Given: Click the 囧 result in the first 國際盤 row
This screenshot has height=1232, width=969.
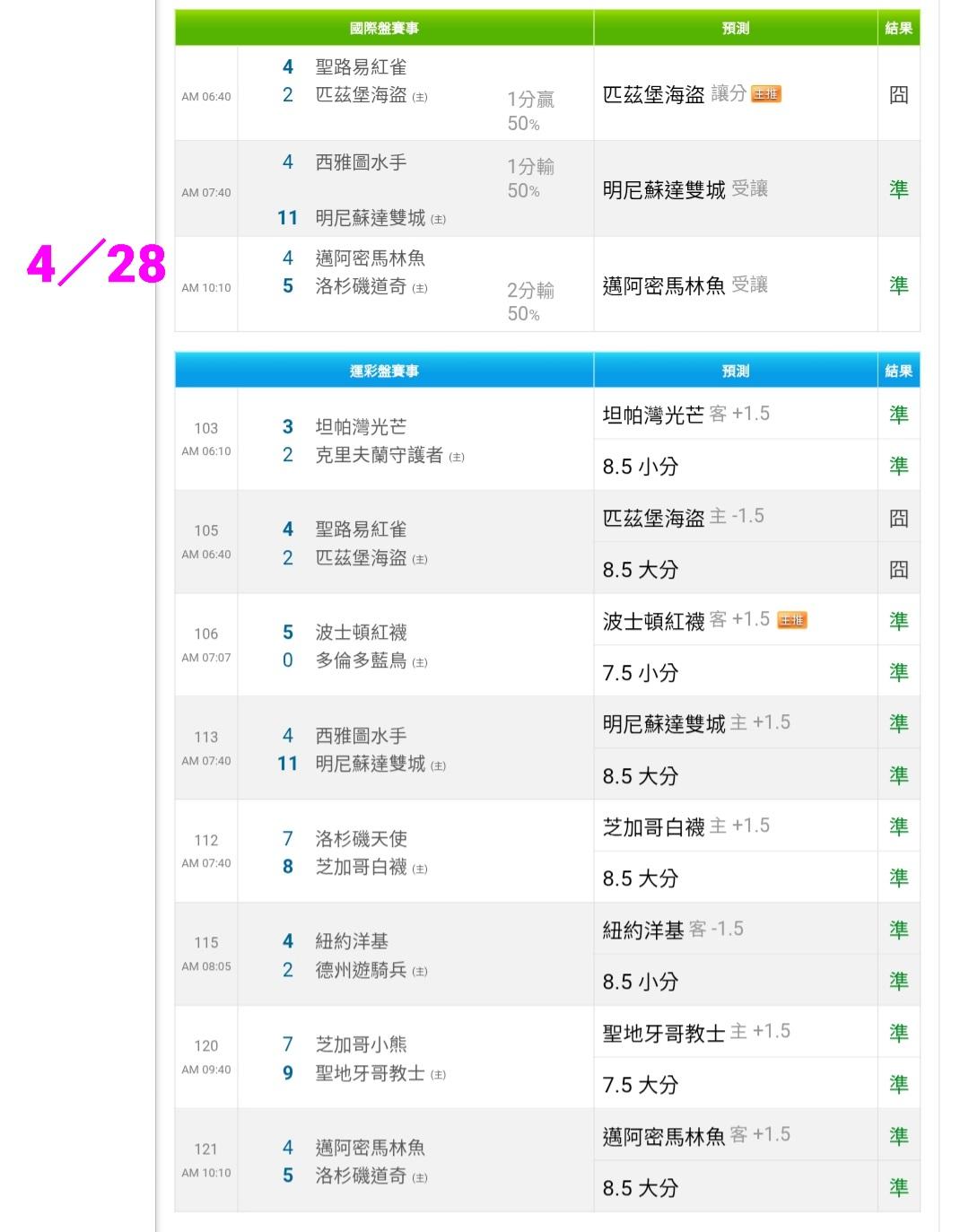Looking at the screenshot, I should pyautogui.click(x=898, y=95).
